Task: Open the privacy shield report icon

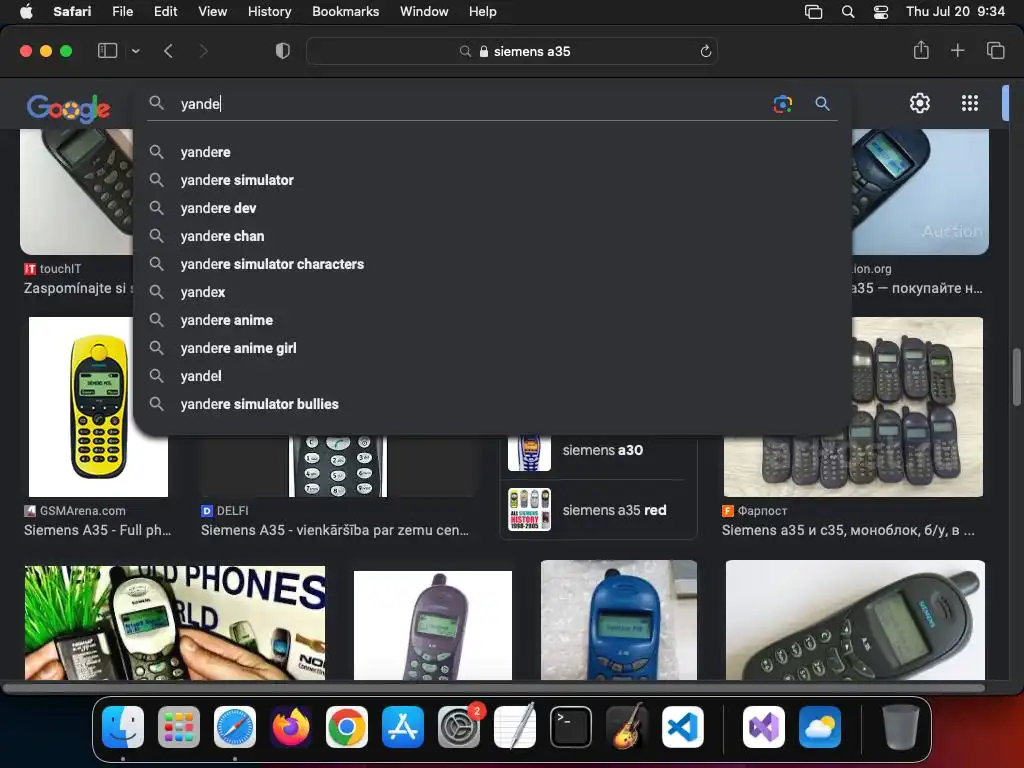Action: [x=283, y=51]
